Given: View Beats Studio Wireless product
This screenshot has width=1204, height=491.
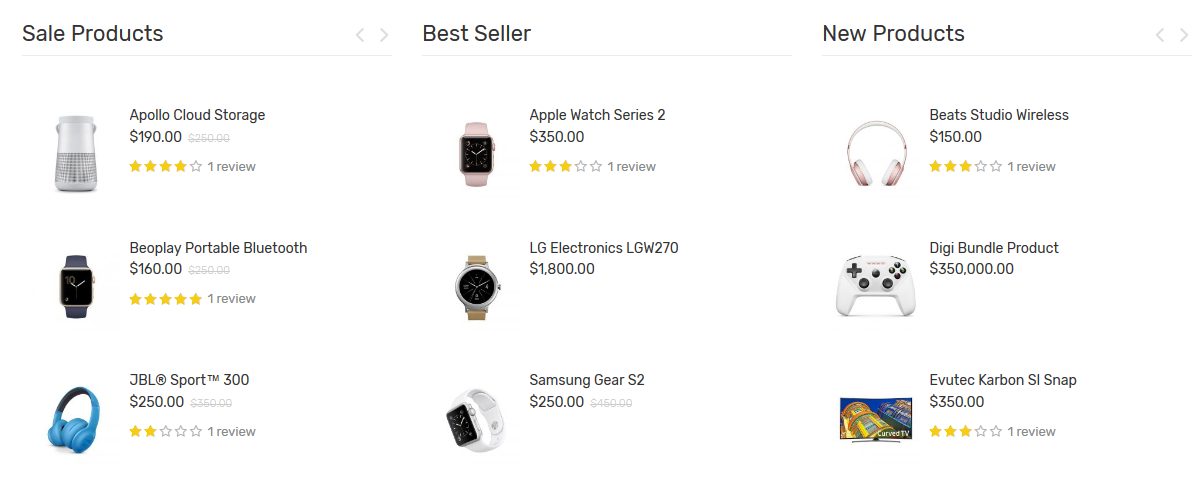Looking at the screenshot, I should click(x=998, y=115).
